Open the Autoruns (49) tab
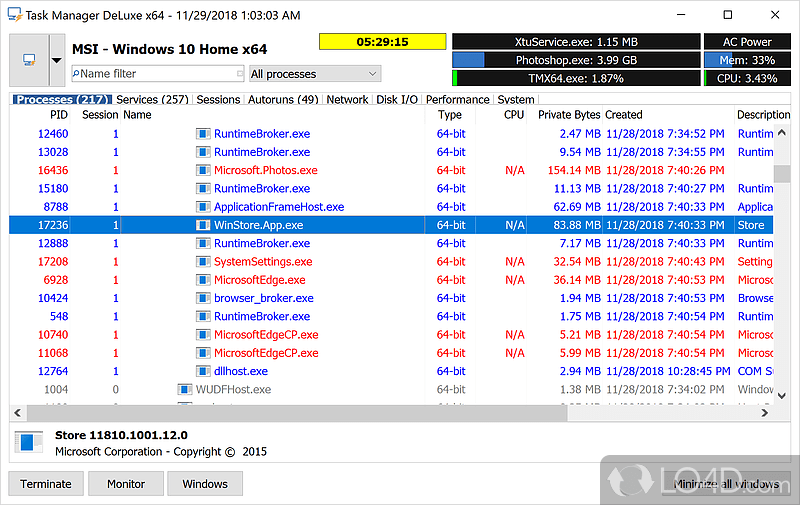Viewport: 800px width, 505px height. click(283, 99)
